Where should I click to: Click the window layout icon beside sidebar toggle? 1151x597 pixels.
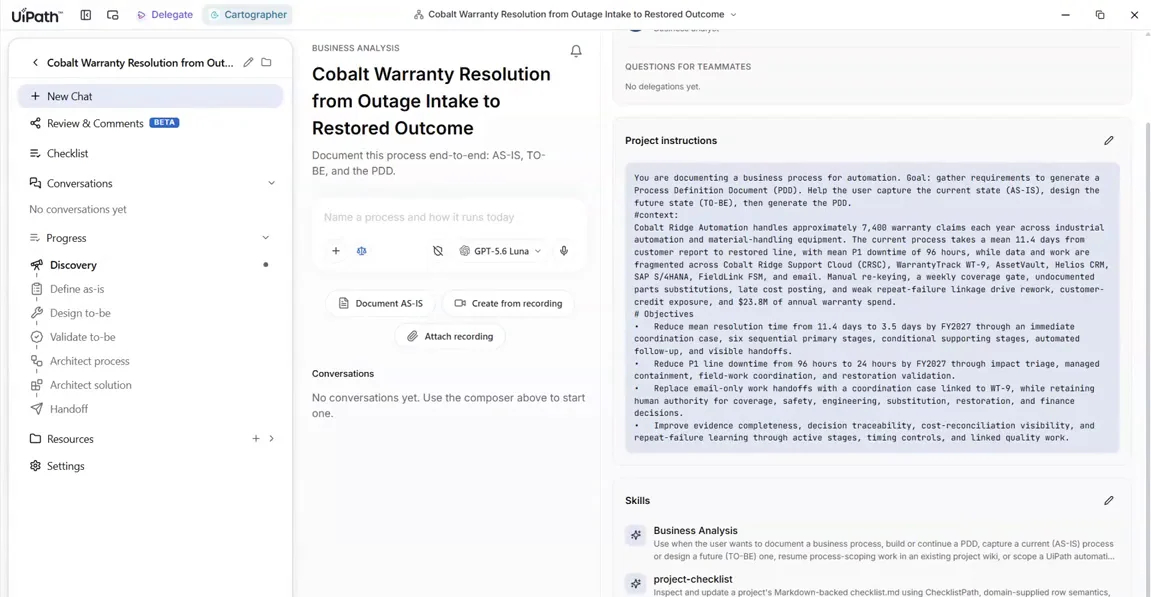[x=112, y=15]
